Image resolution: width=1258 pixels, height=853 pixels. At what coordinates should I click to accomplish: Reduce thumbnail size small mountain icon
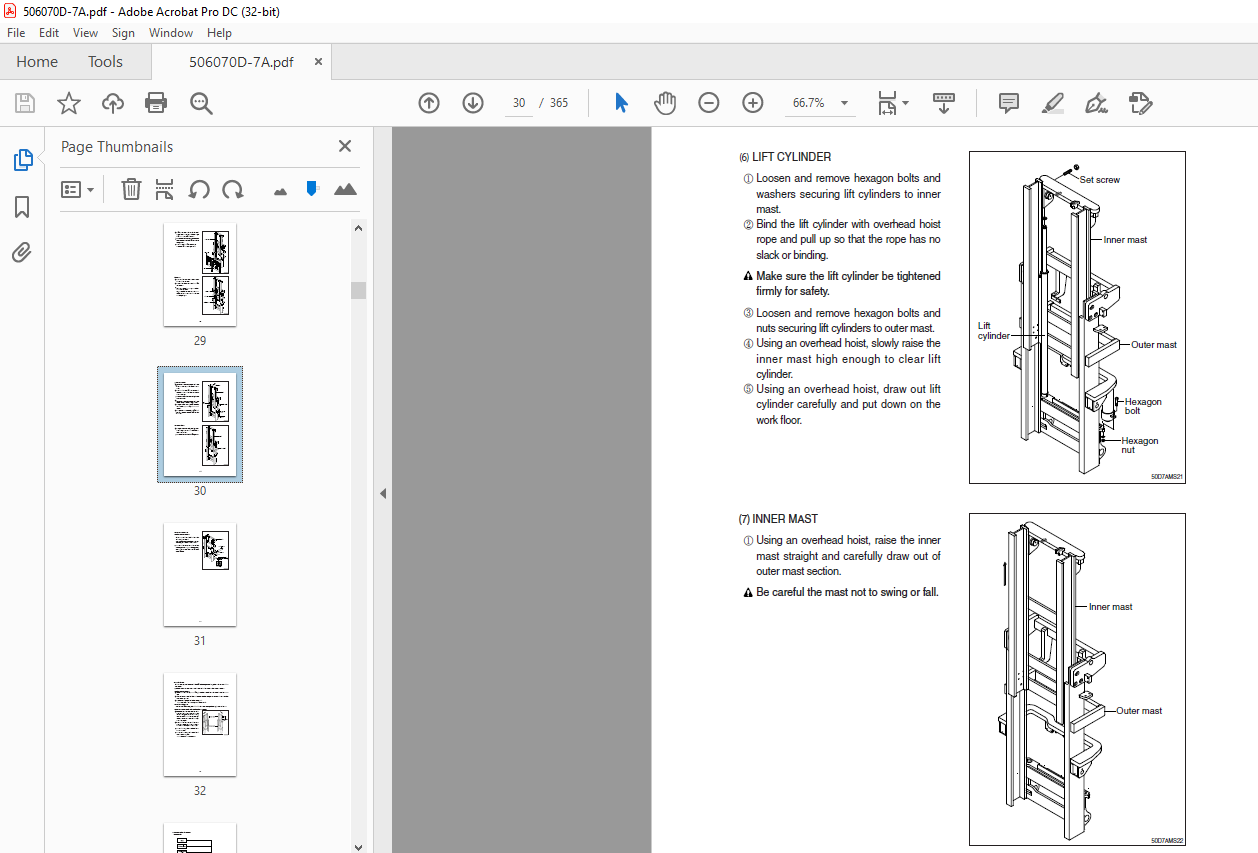[280, 190]
